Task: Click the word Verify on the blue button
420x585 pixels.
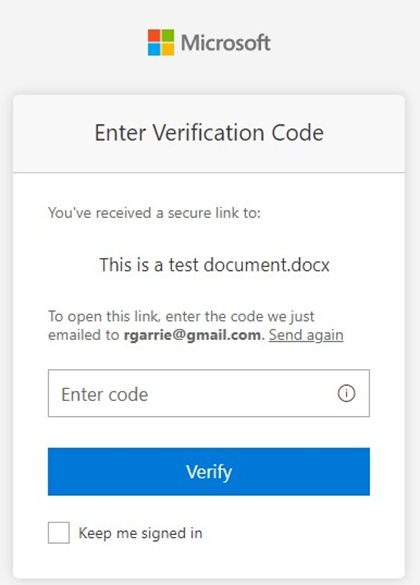Action: 209,472
